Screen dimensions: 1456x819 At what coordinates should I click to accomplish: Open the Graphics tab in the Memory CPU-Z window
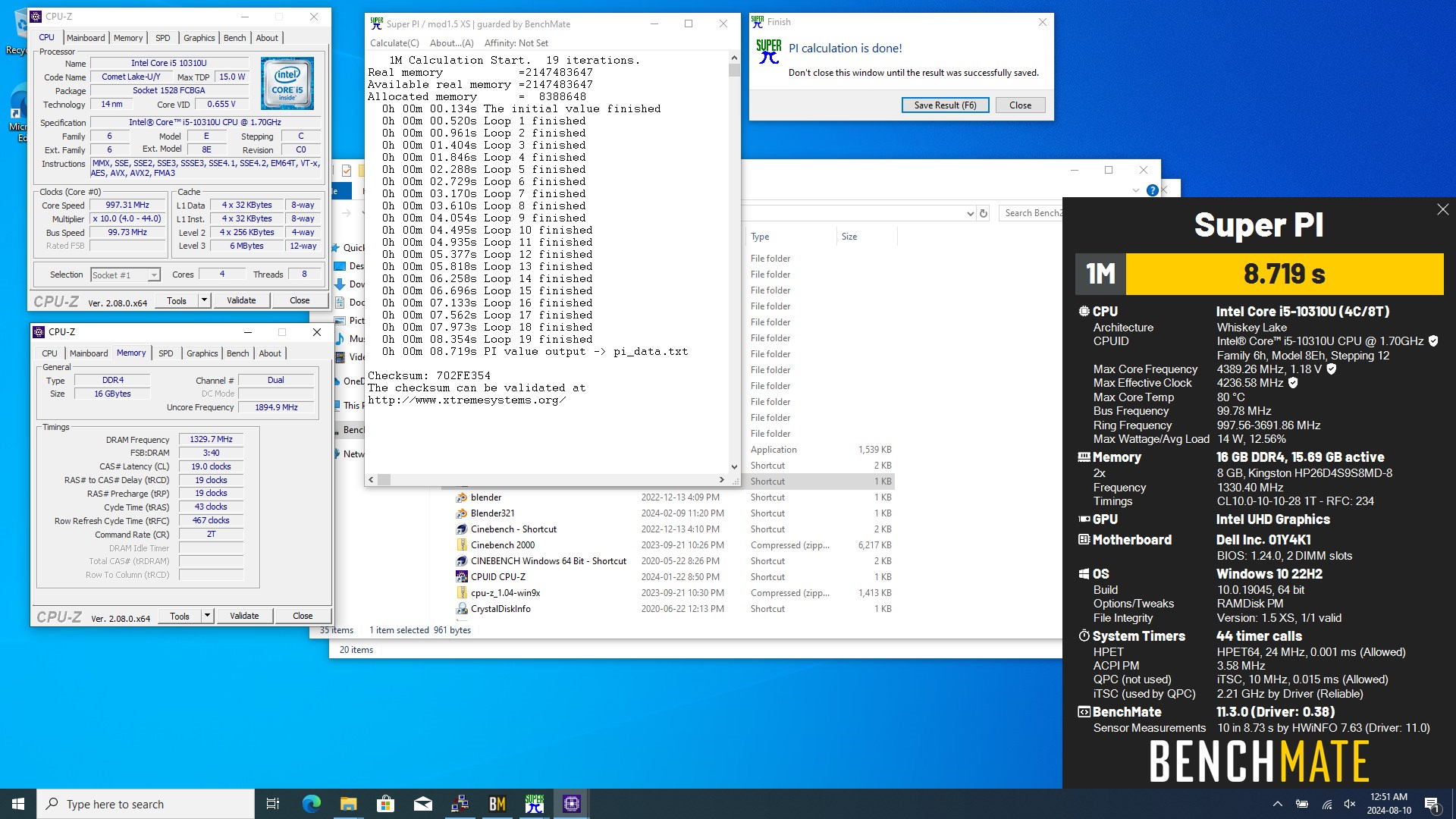202,353
